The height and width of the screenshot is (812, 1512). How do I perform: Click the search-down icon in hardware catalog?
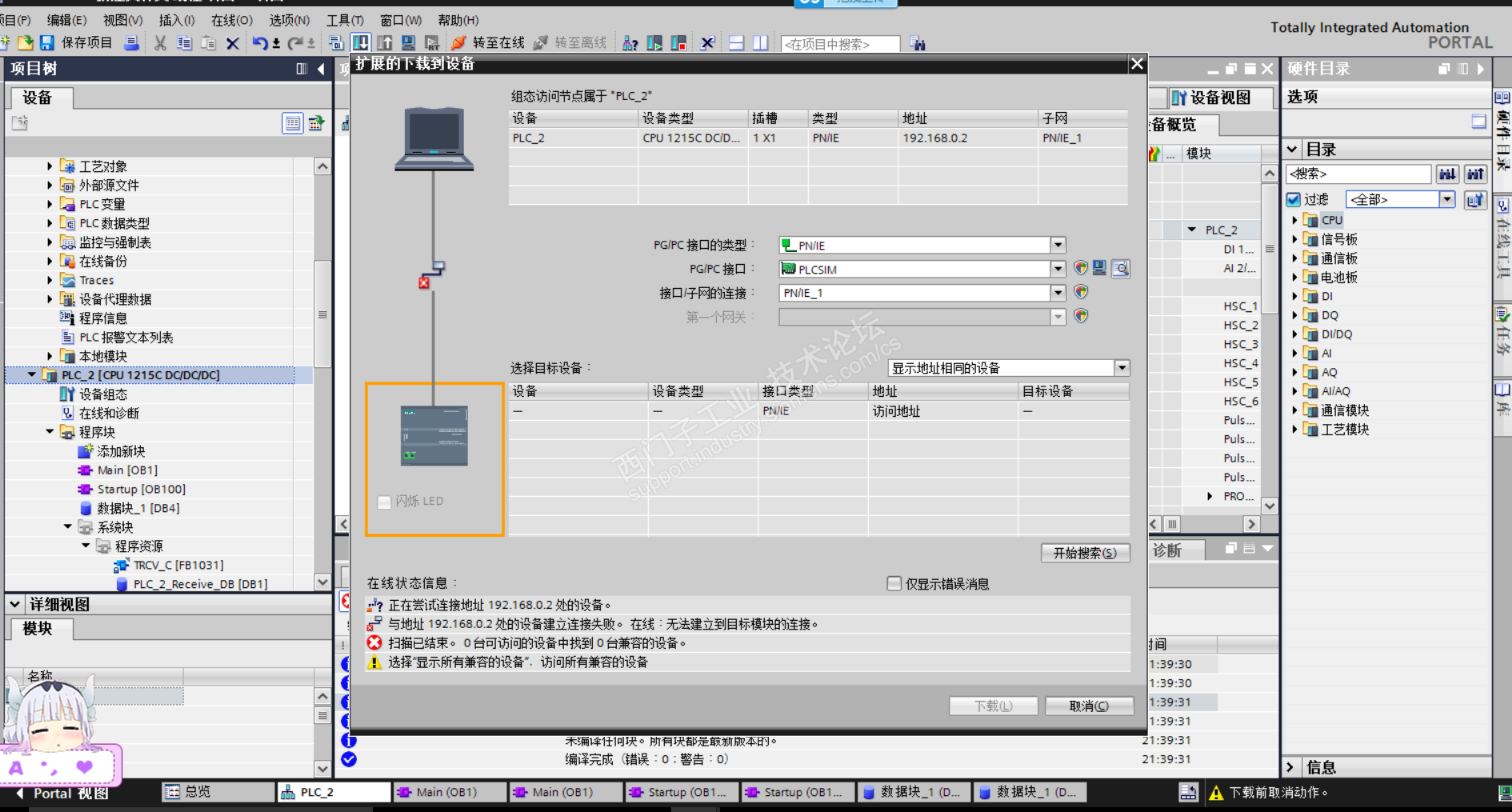click(1447, 174)
